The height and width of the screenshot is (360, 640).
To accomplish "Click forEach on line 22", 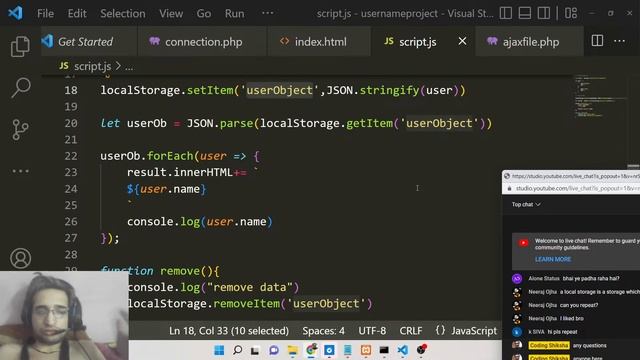I will [x=170, y=156].
